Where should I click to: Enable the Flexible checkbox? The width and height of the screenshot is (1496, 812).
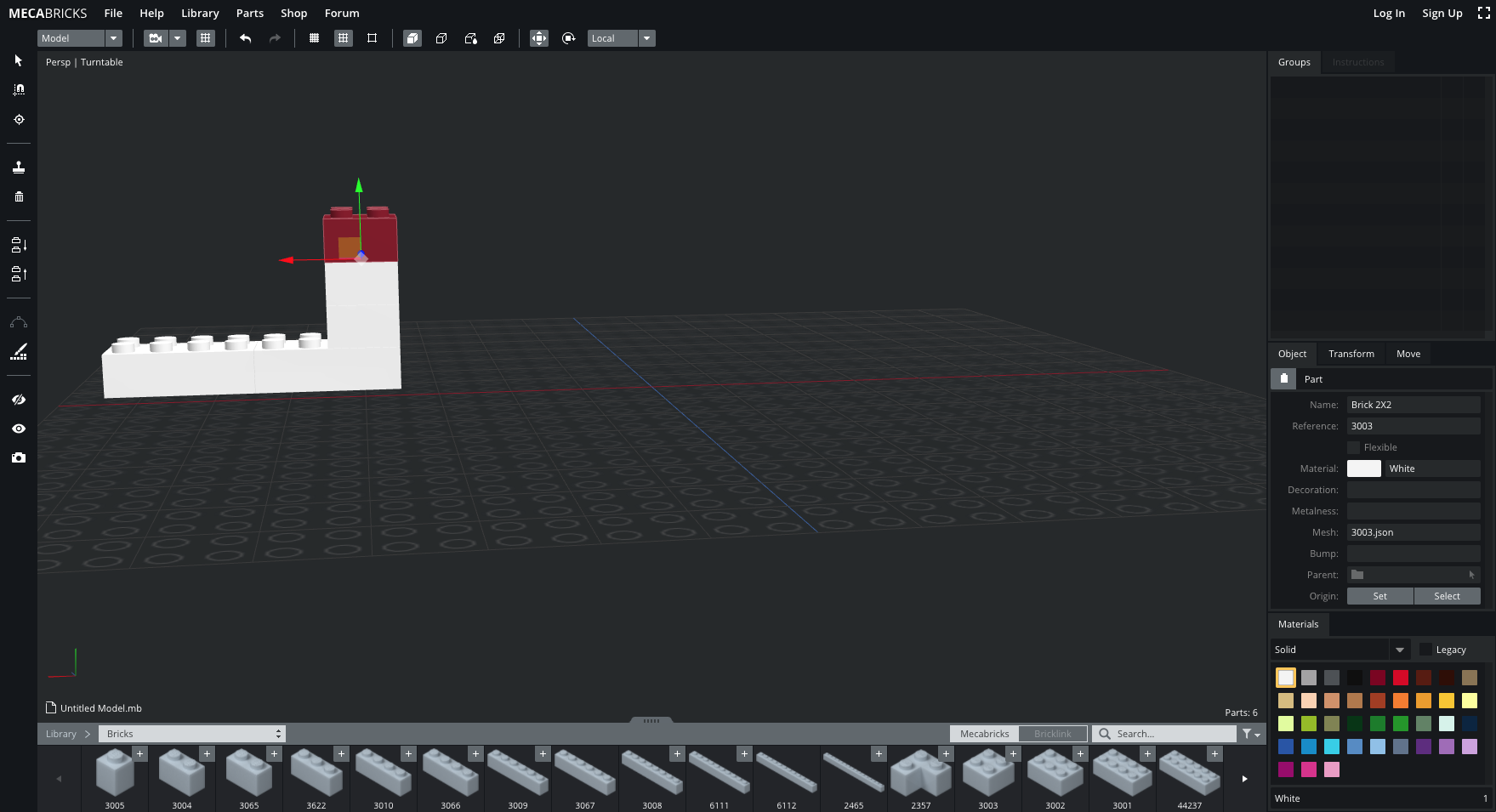point(1353,447)
